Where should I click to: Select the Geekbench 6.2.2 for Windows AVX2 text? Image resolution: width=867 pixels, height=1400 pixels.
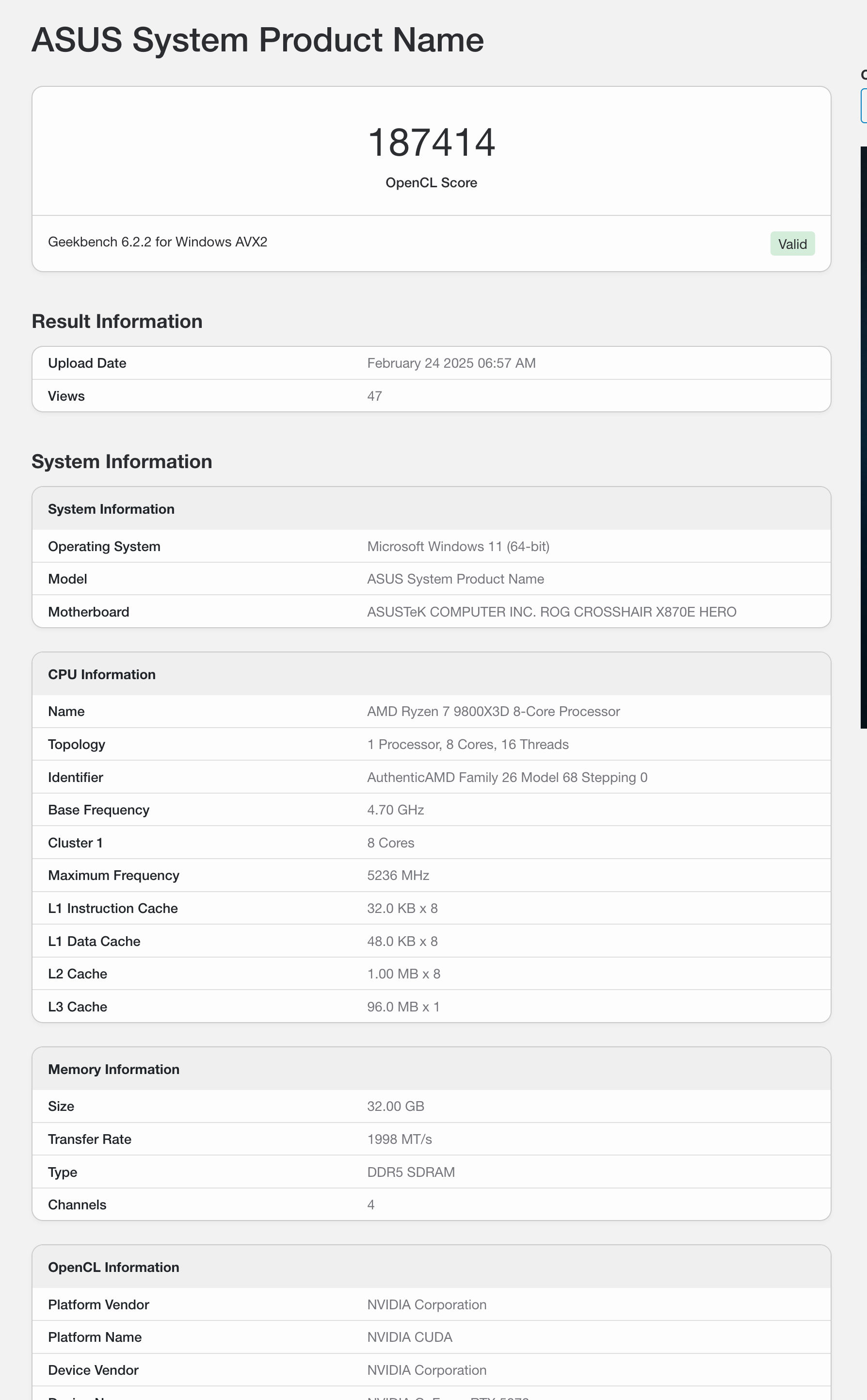pos(158,242)
